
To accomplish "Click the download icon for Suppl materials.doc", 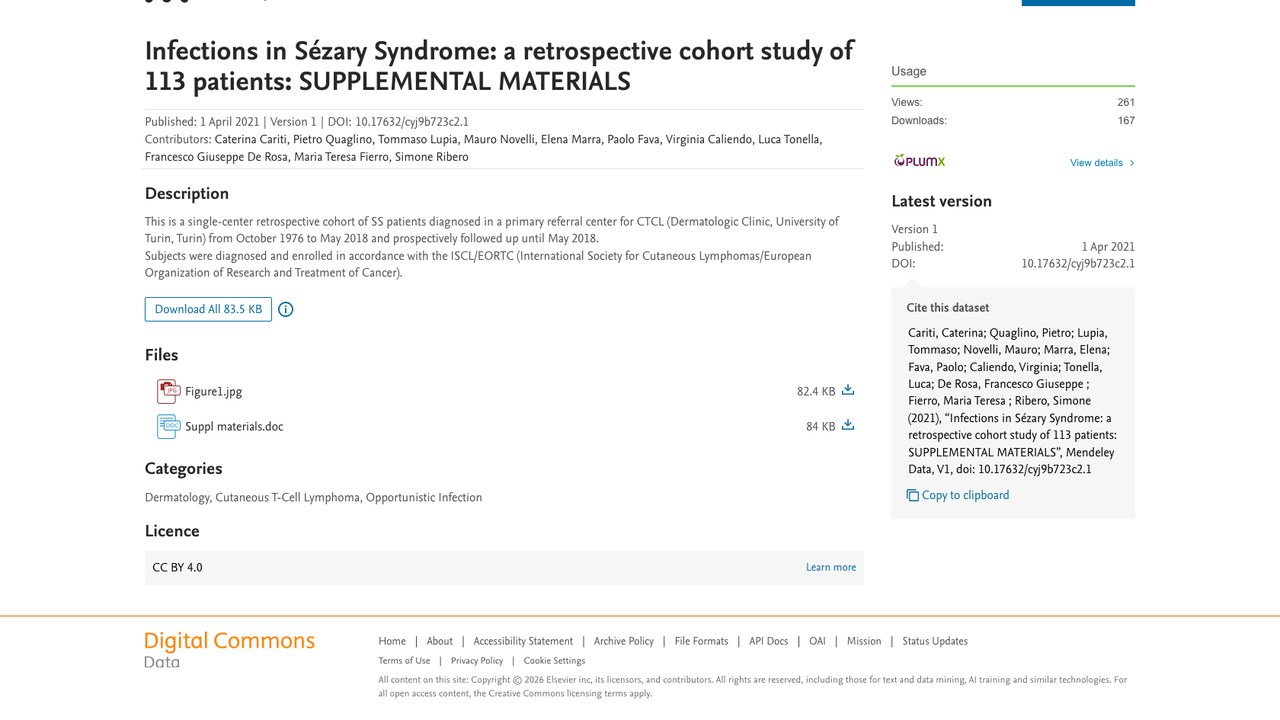I will pyautogui.click(x=848, y=425).
